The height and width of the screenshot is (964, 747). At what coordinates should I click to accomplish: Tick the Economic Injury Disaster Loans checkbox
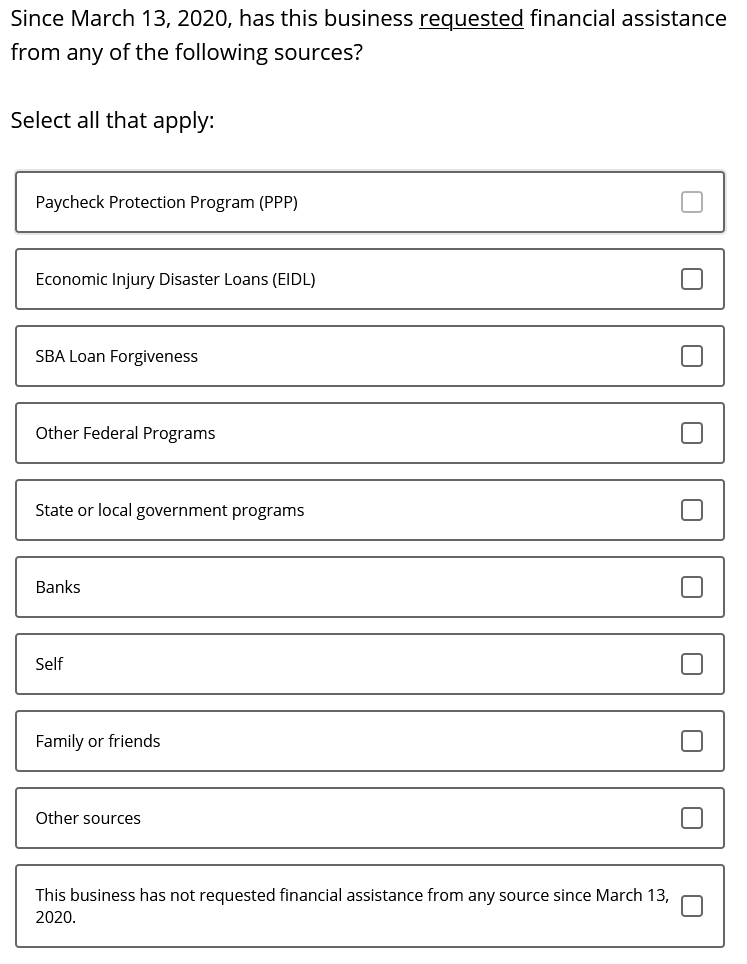692,279
